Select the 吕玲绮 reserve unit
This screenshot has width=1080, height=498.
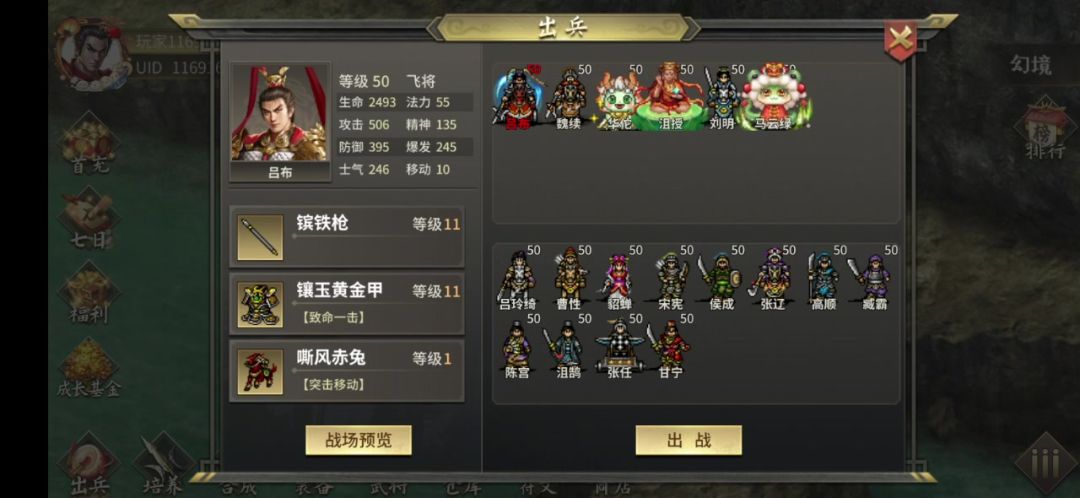pos(517,278)
